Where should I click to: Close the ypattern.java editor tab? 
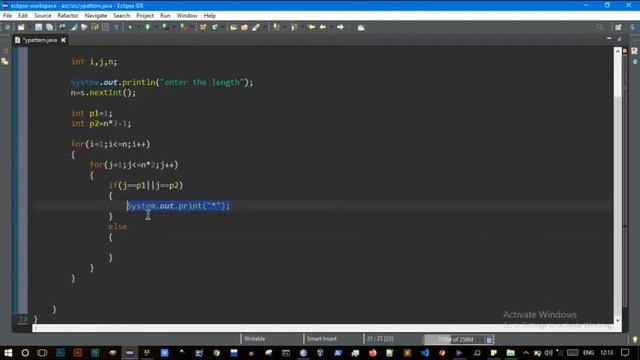click(63, 40)
